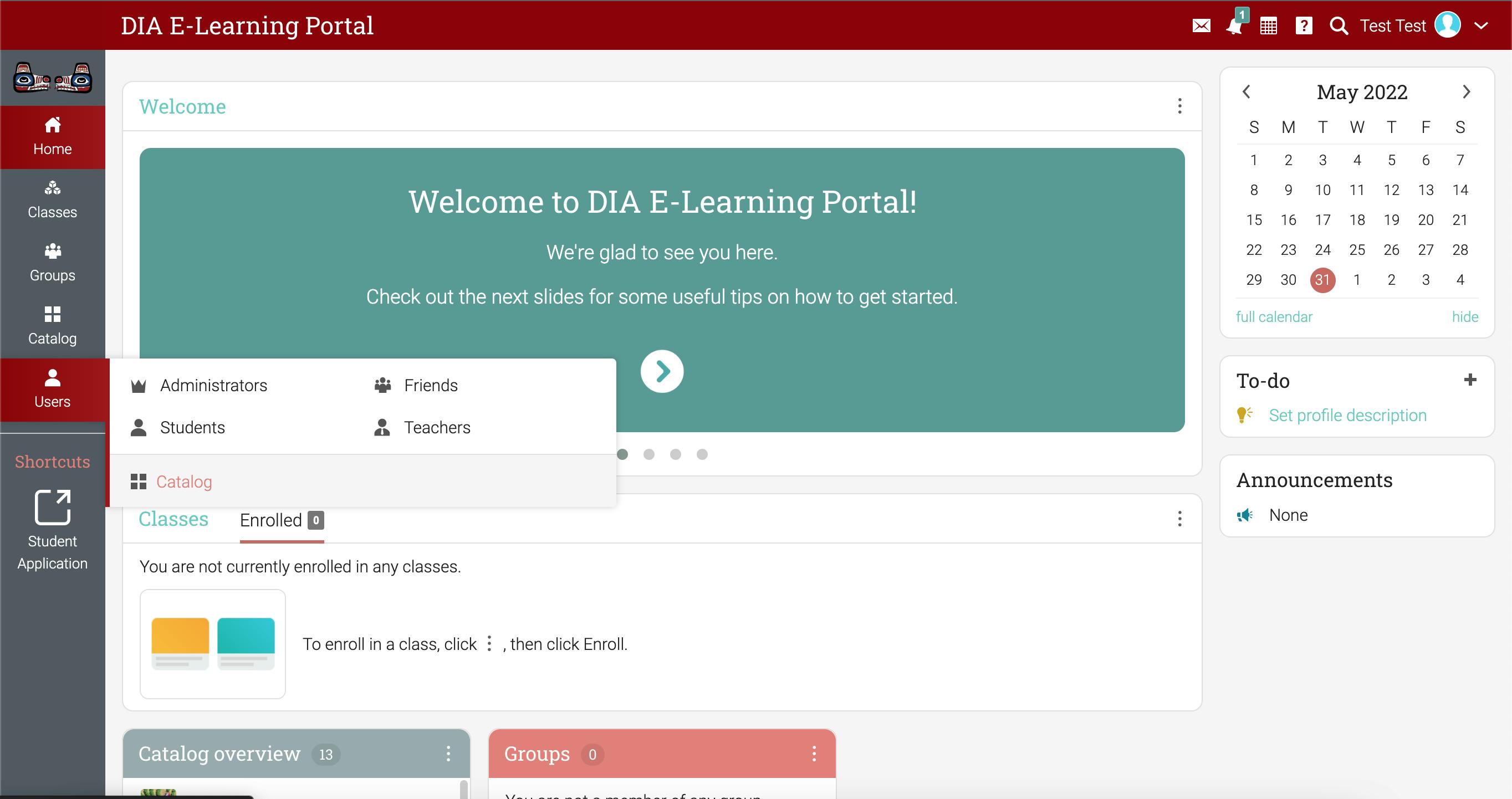
Task: Open the Student Application shortcut
Action: click(52, 529)
